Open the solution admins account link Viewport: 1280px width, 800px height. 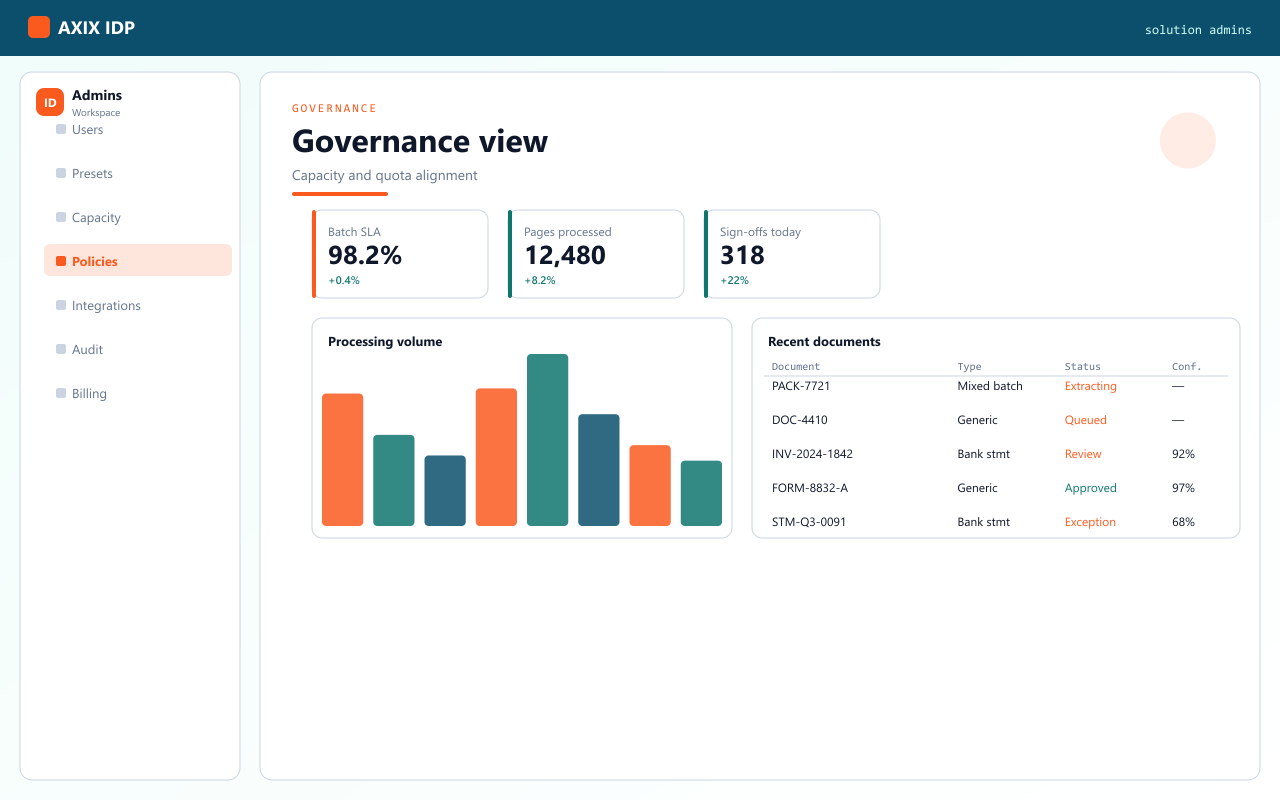click(1198, 30)
